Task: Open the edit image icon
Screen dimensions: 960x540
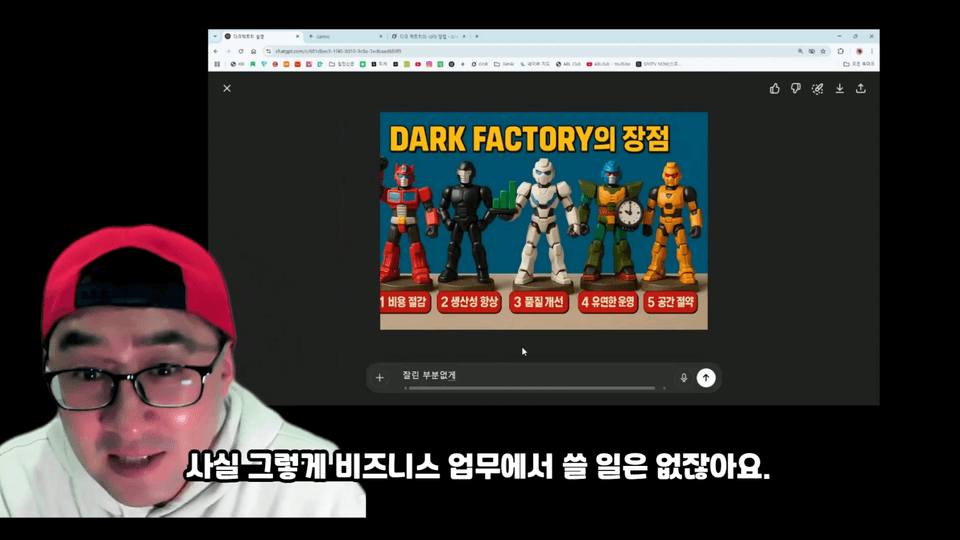Action: tap(817, 89)
